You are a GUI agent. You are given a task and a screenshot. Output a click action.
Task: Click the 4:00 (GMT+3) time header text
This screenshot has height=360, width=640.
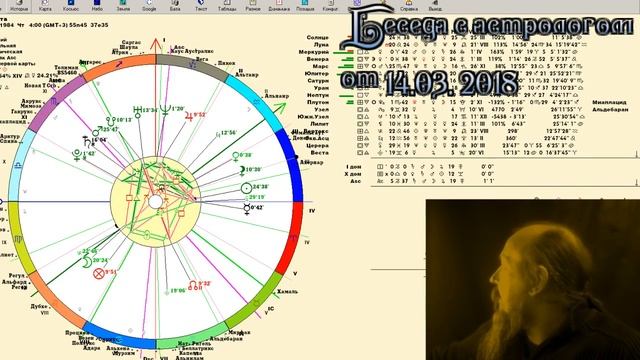click(x=49, y=25)
